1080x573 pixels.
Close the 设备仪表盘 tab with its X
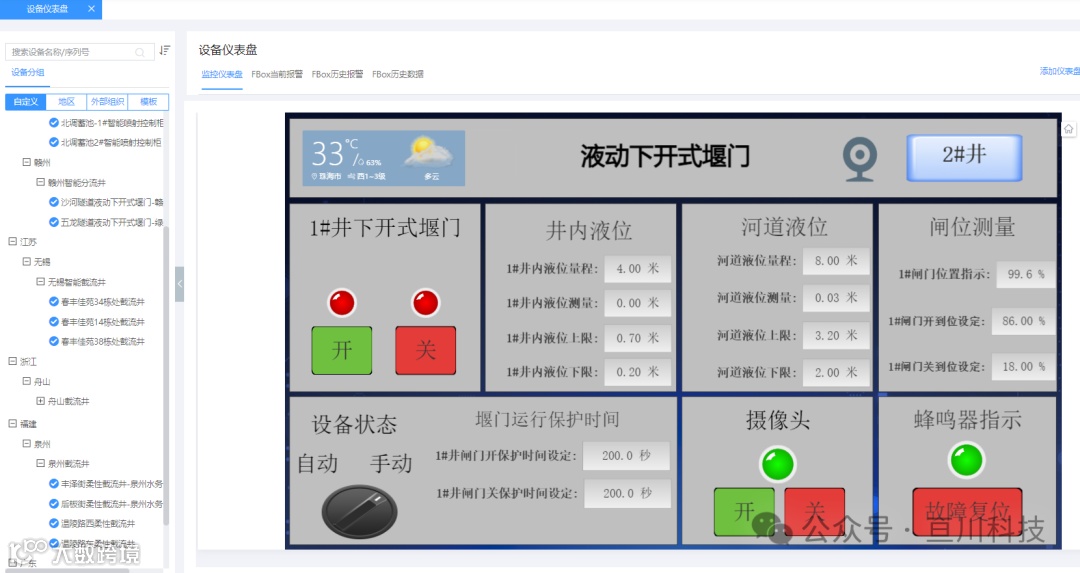tap(91, 9)
